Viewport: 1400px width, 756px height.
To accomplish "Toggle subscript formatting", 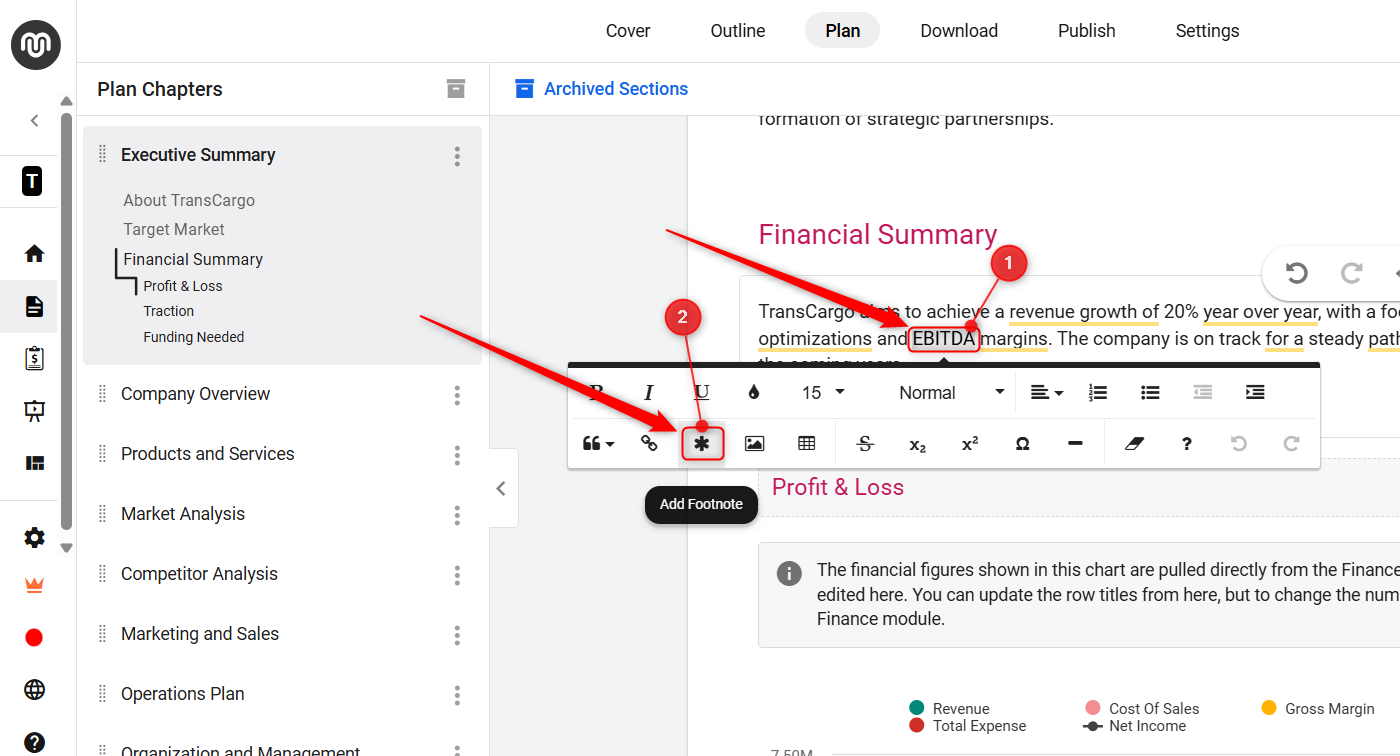I will [917, 444].
